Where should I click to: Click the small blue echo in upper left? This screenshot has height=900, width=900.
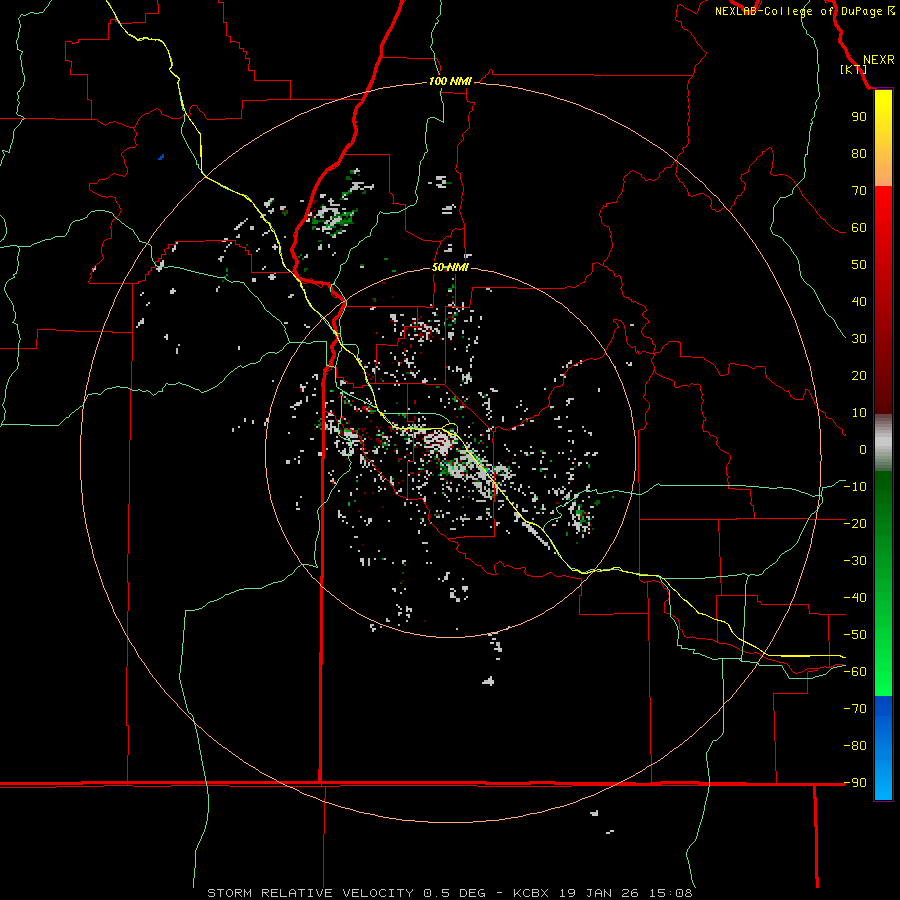[x=161, y=157]
